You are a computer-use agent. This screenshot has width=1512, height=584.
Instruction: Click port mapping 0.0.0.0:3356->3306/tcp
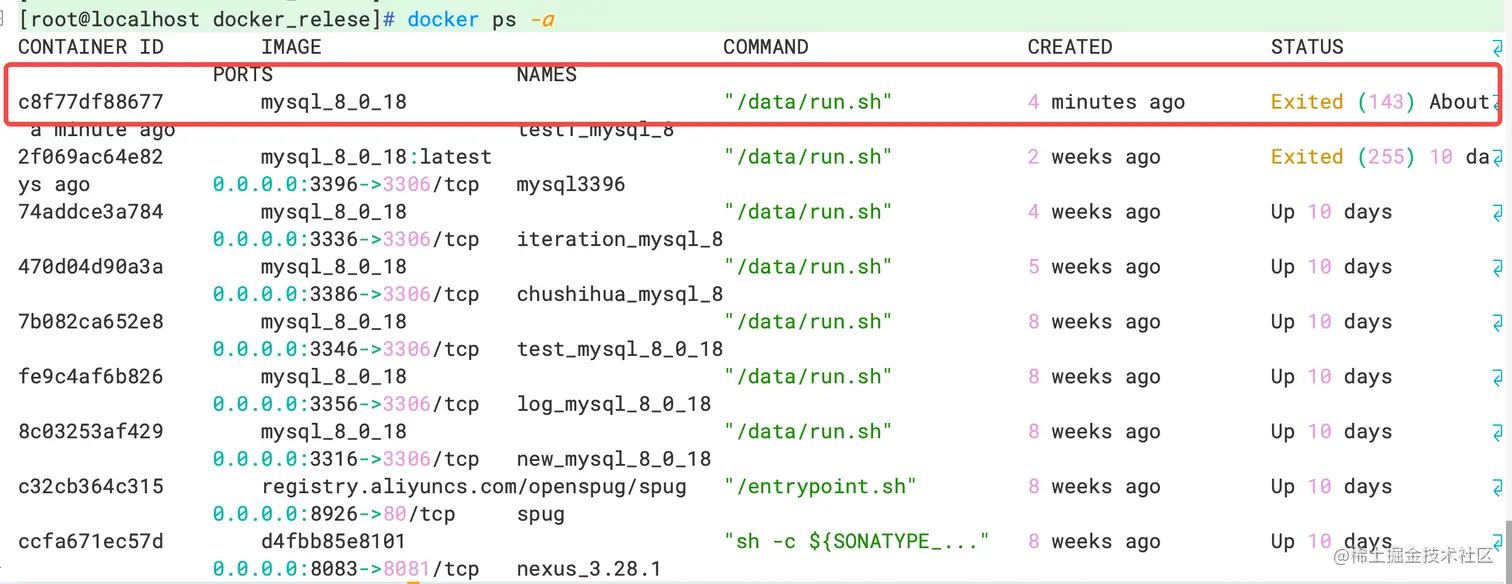pyautogui.click(x=346, y=405)
